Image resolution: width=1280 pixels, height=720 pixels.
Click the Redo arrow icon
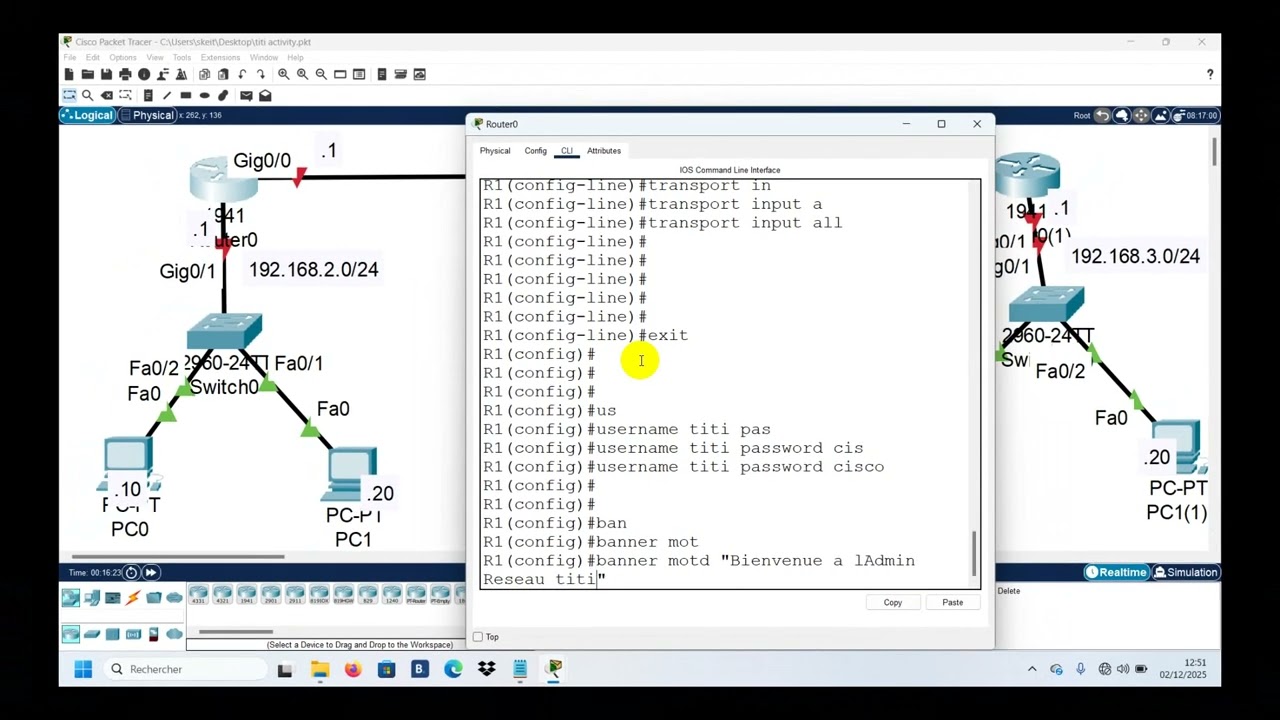pyautogui.click(x=261, y=74)
